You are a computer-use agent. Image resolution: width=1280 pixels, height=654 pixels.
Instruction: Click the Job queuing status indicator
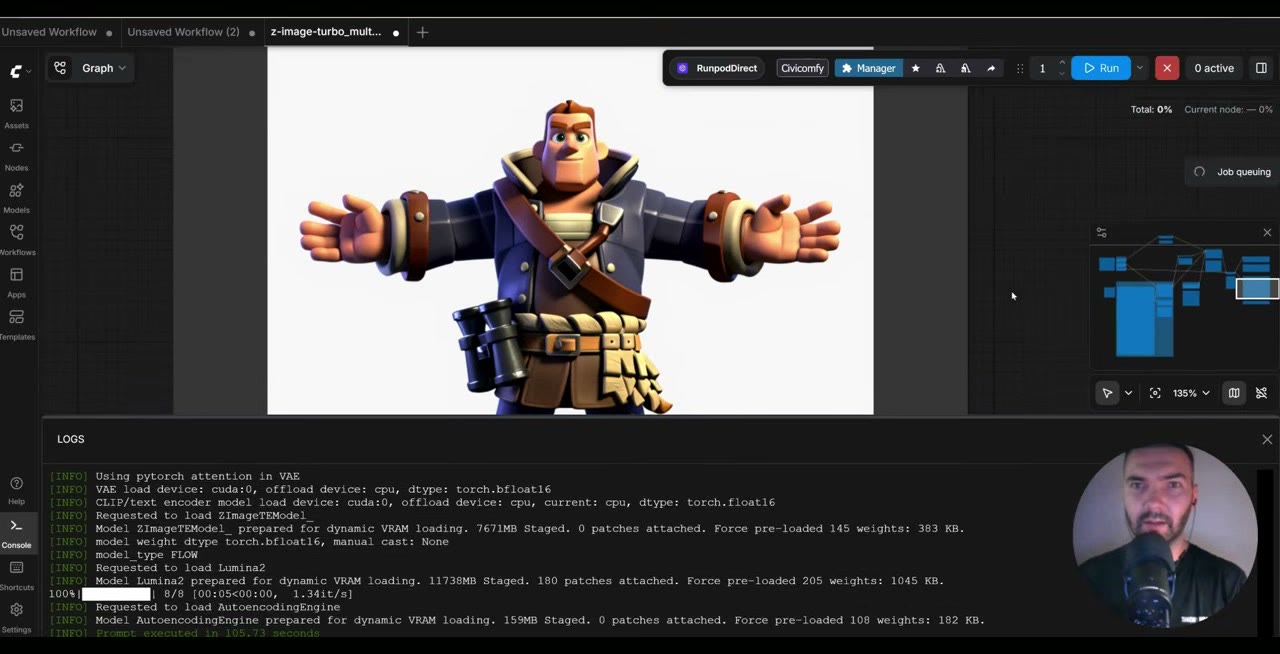(1232, 172)
